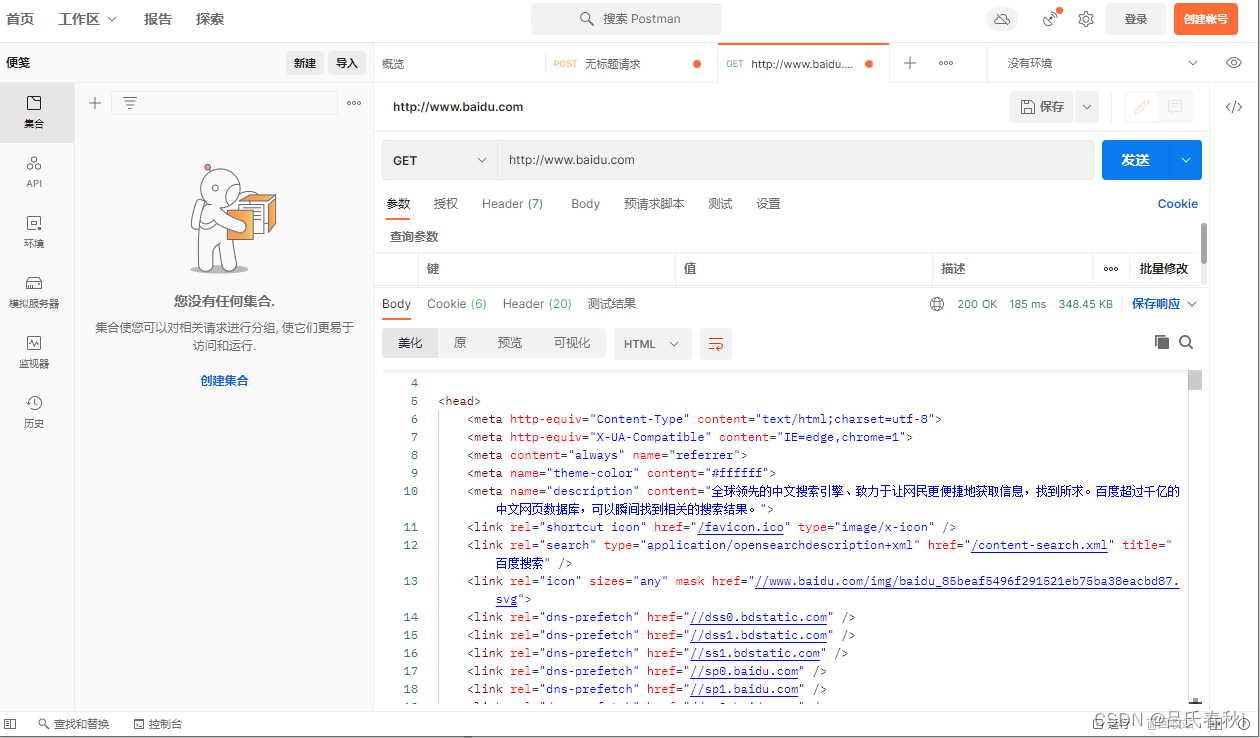The width and height of the screenshot is (1260, 738).
Task: Go to the Home menu item
Action: [x=20, y=19]
